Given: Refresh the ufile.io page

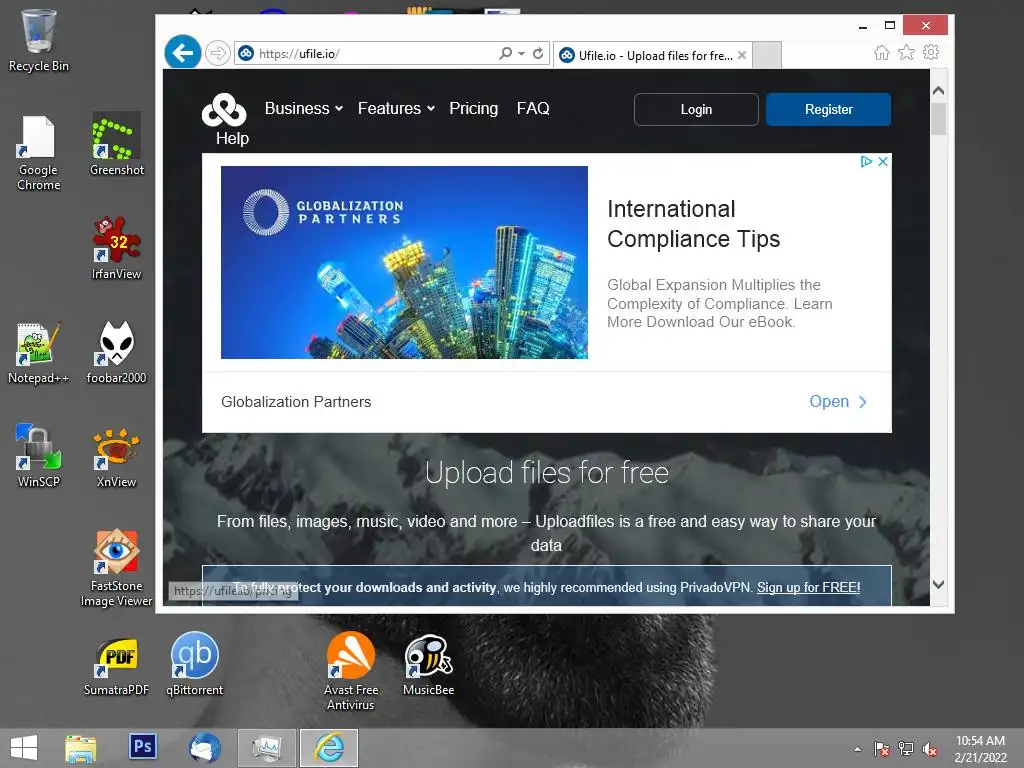Looking at the screenshot, I should pos(538,54).
